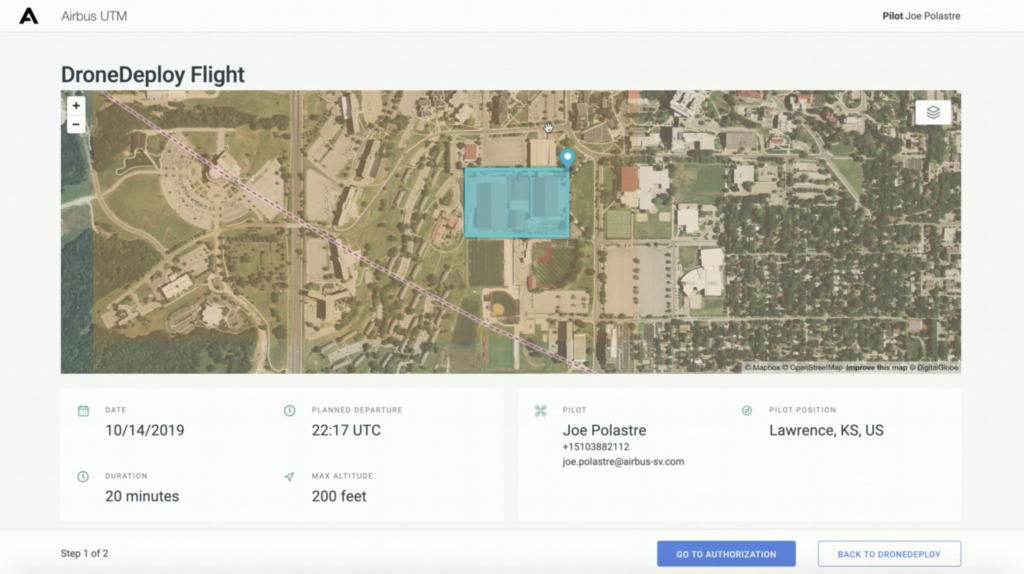Viewport: 1024px width, 574px height.
Task: Click the blue pilot position map pin
Action: [x=568, y=157]
